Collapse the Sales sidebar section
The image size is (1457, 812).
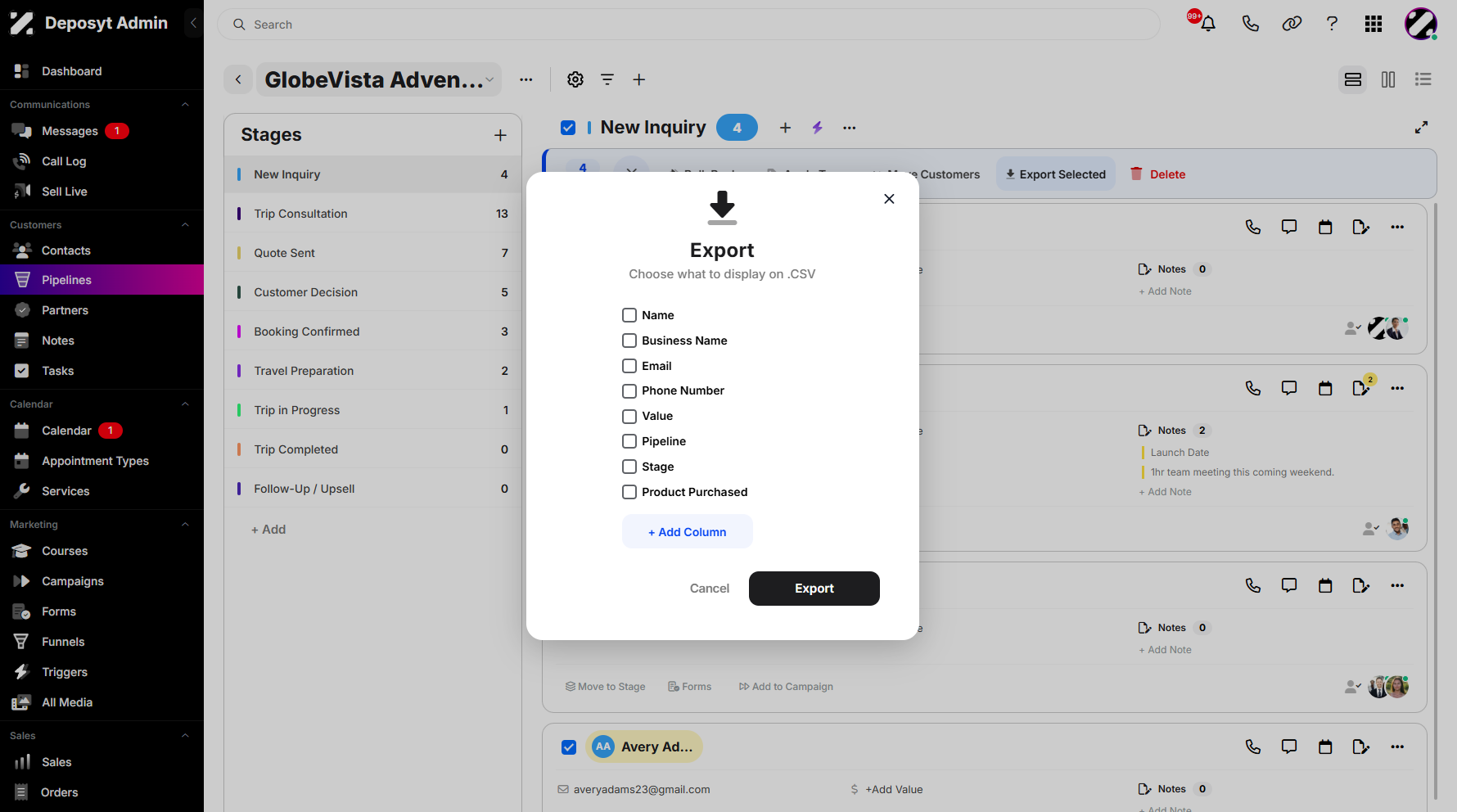tap(185, 735)
